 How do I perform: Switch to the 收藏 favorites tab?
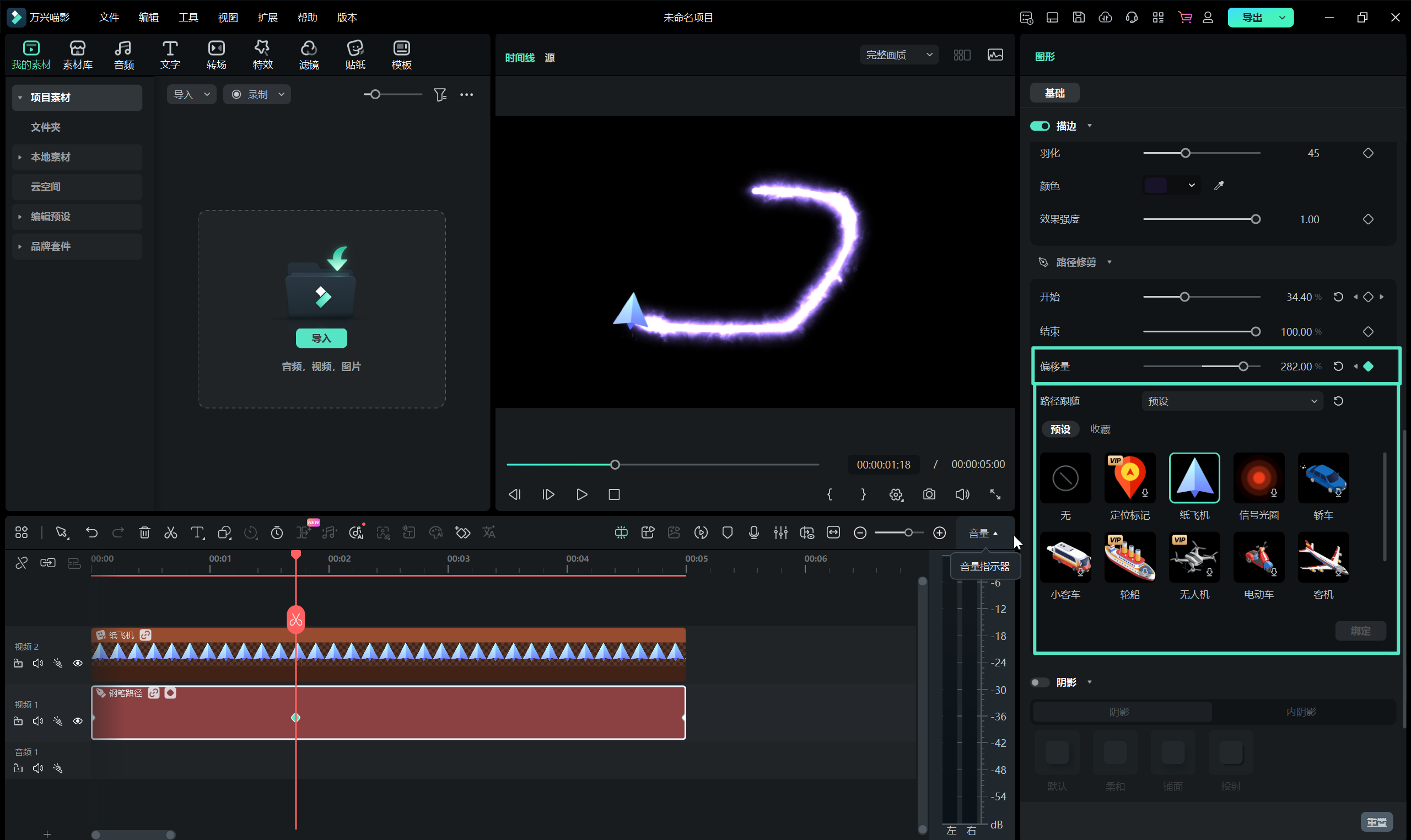[x=1100, y=429]
